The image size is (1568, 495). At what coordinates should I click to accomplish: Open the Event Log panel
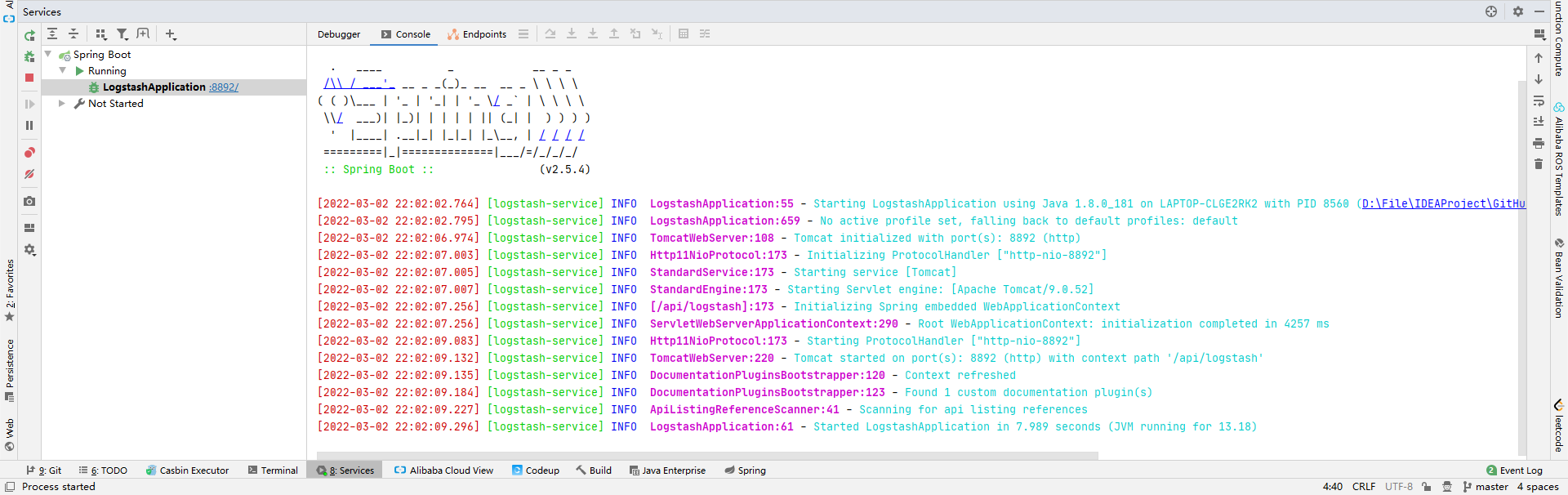click(x=1514, y=470)
